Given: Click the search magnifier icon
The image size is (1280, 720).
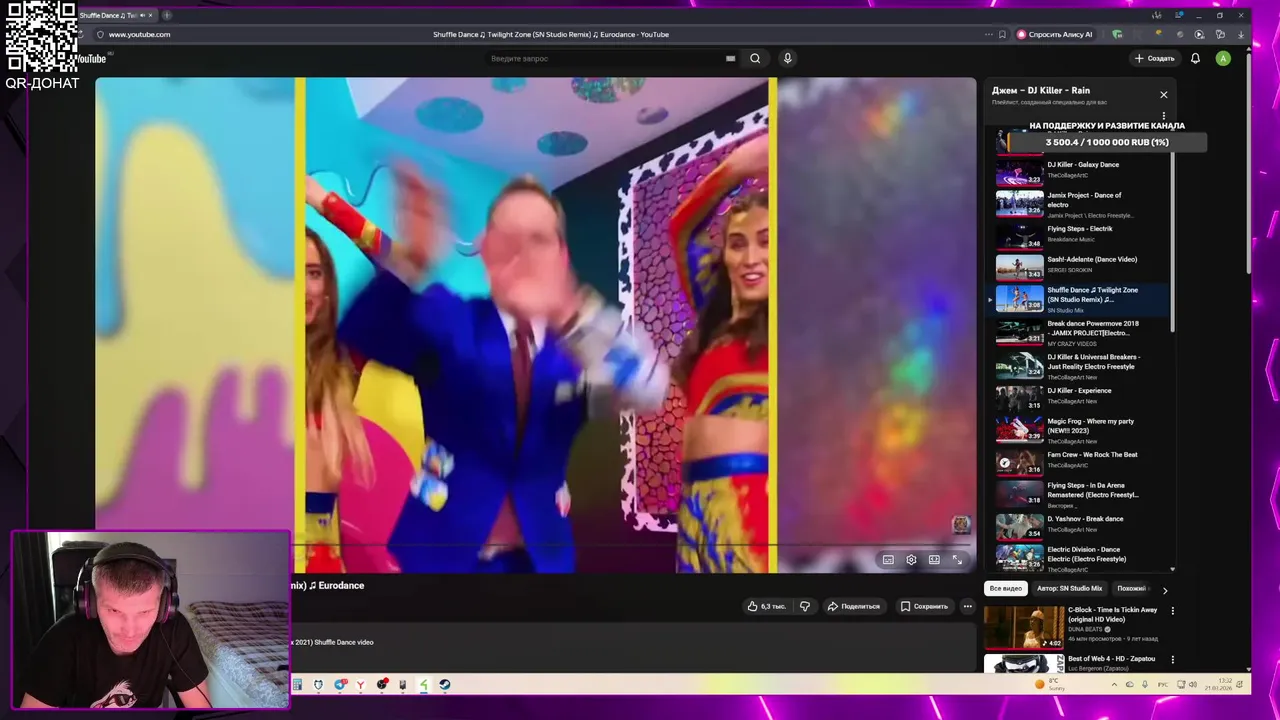Looking at the screenshot, I should pos(755,58).
